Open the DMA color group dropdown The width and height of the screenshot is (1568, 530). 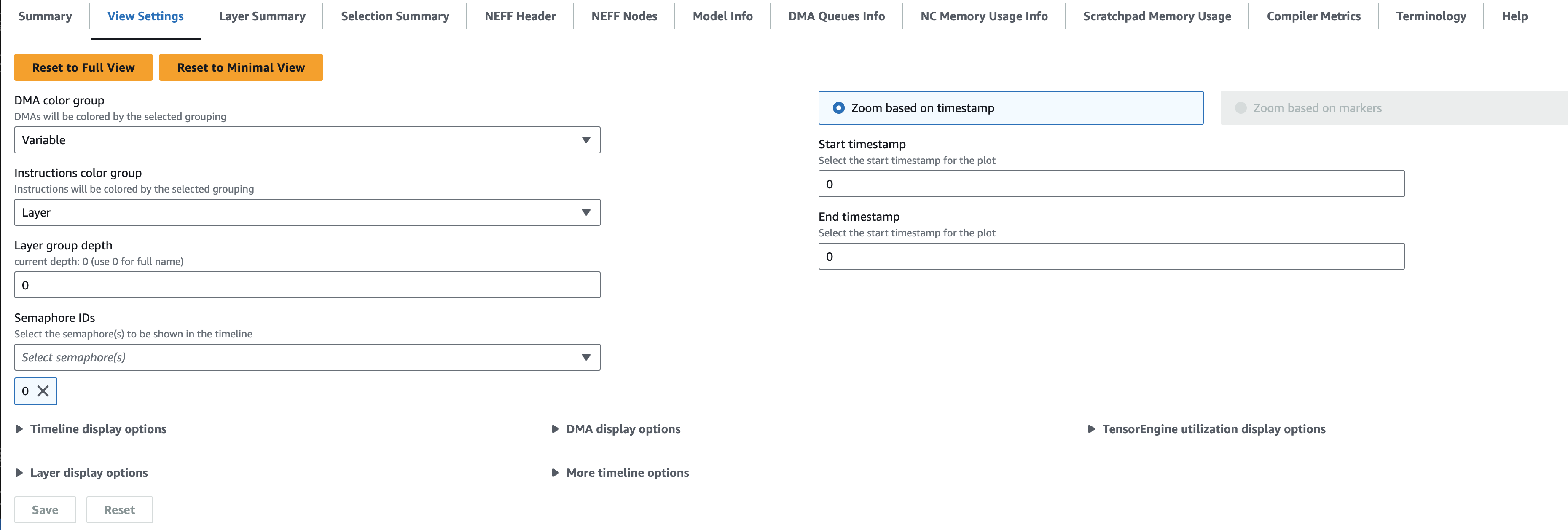[307, 139]
